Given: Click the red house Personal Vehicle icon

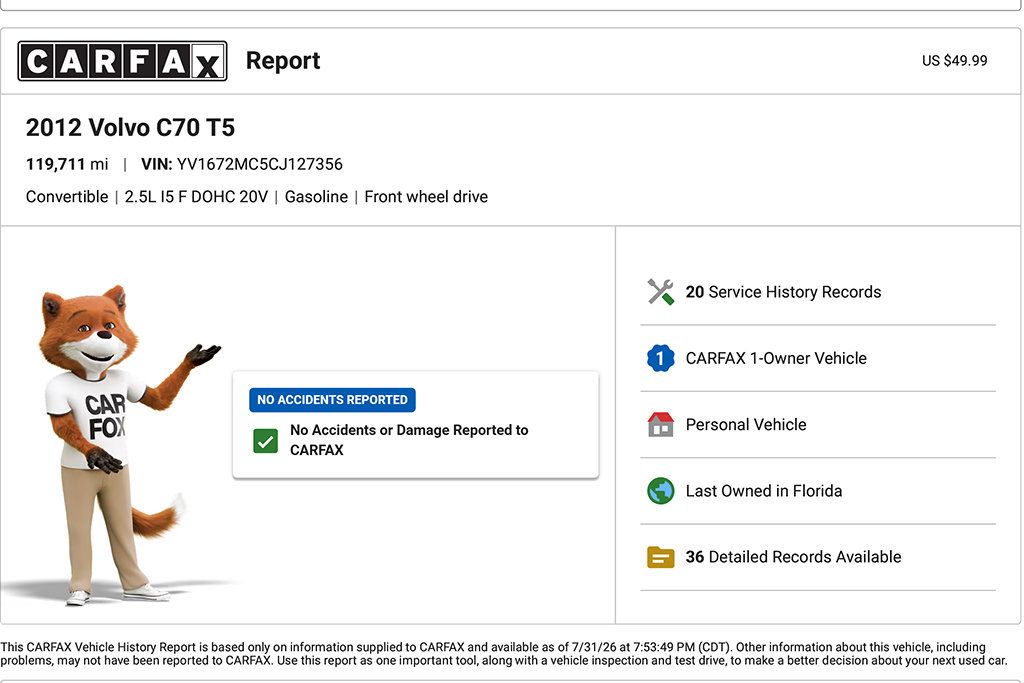Looking at the screenshot, I should pos(660,424).
